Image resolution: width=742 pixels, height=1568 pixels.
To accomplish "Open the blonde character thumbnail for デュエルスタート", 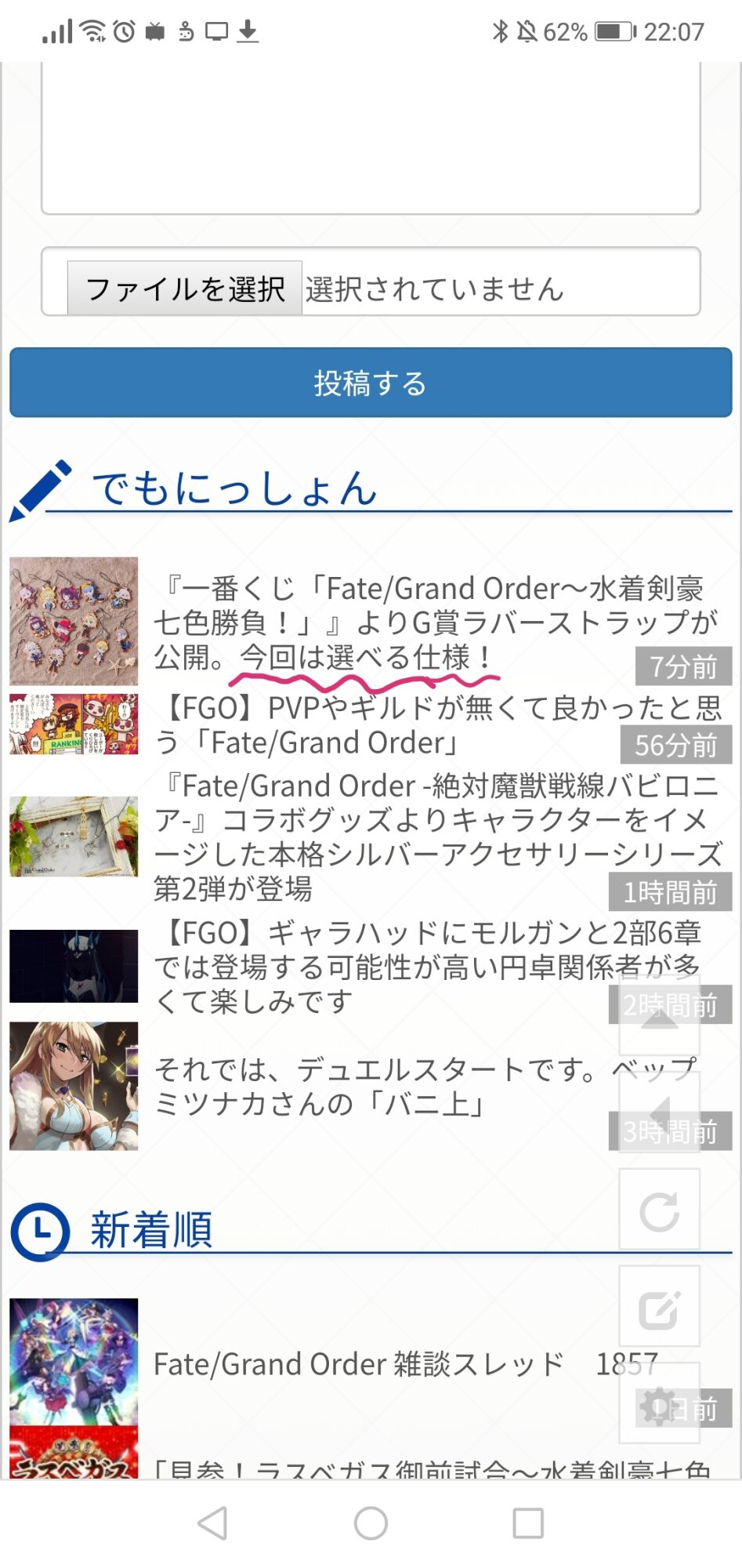I will [74, 1086].
